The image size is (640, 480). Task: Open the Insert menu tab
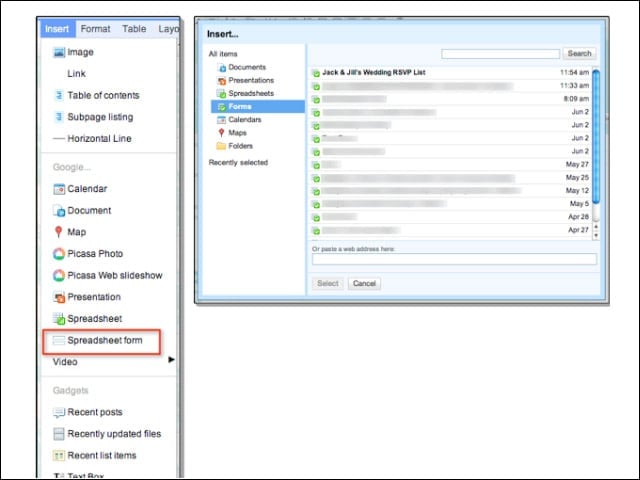click(x=57, y=29)
